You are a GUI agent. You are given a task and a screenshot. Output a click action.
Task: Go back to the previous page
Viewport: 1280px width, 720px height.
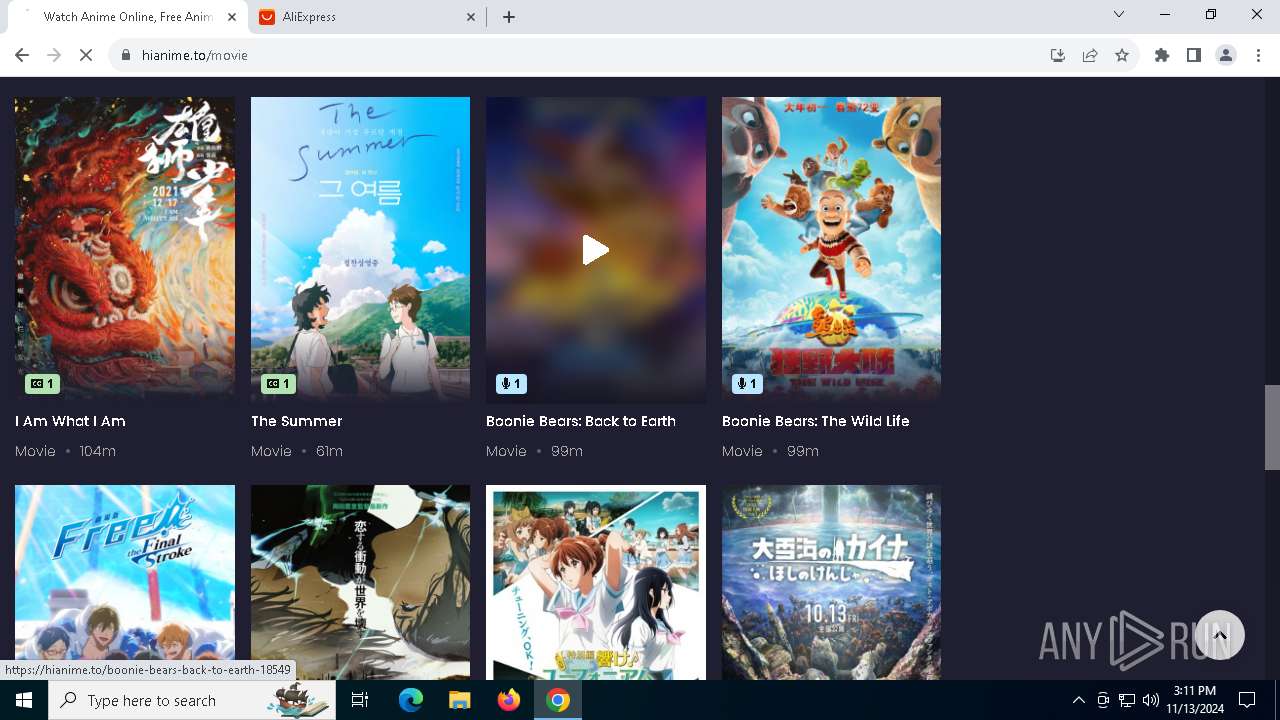click(x=22, y=55)
